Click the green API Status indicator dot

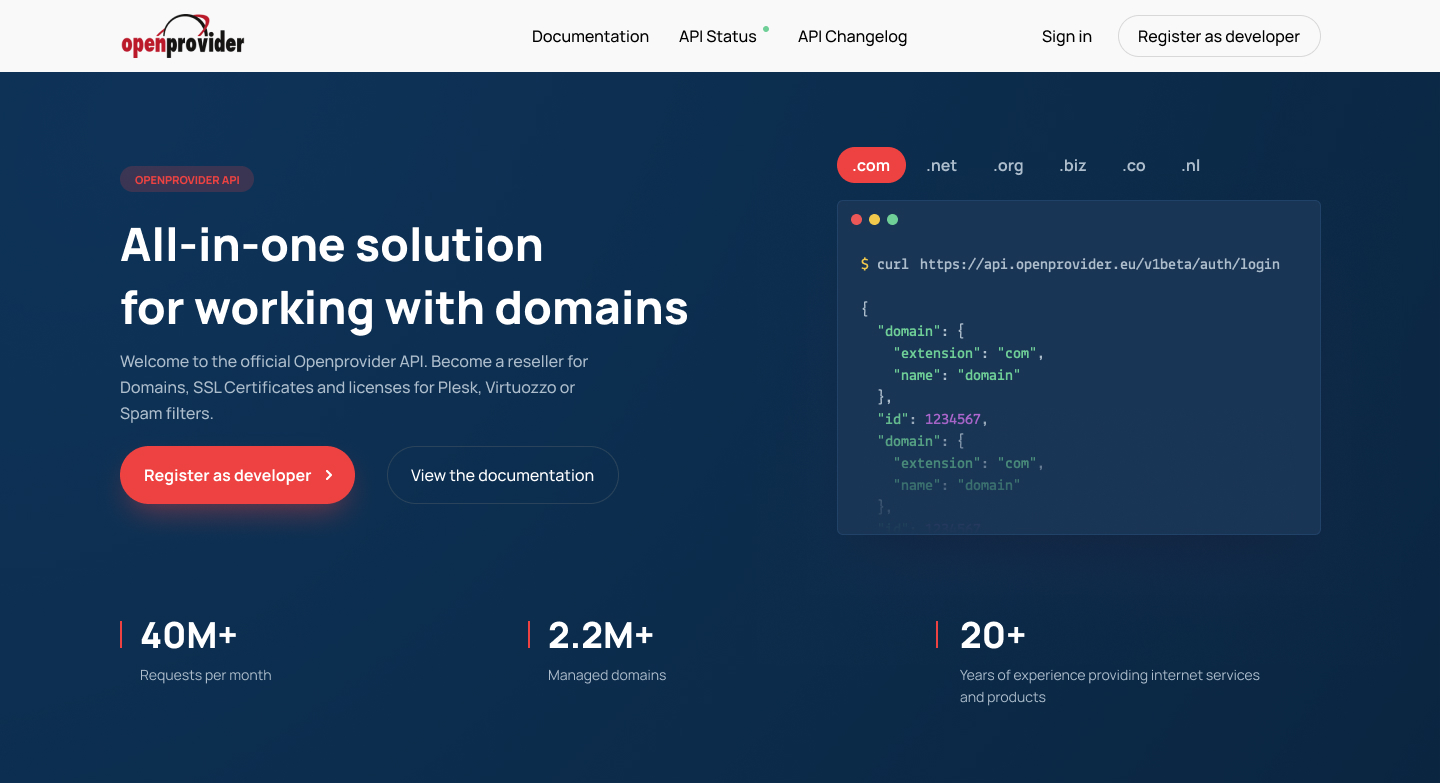click(766, 29)
